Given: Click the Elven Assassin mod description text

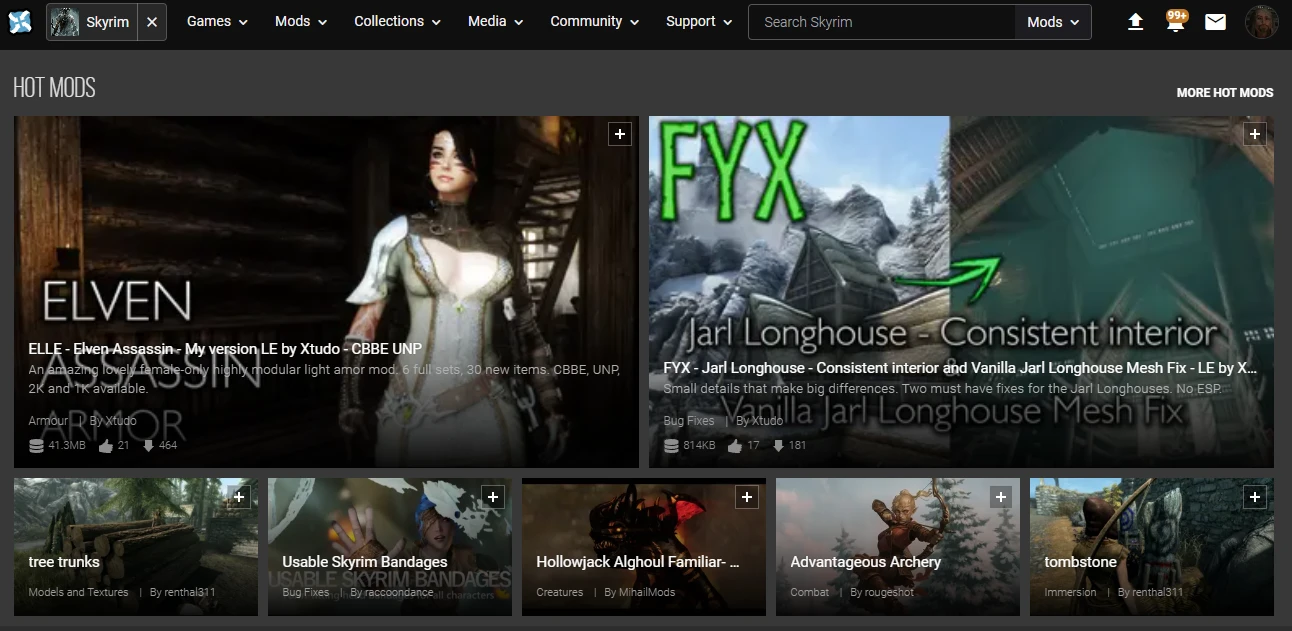Looking at the screenshot, I should [325, 379].
